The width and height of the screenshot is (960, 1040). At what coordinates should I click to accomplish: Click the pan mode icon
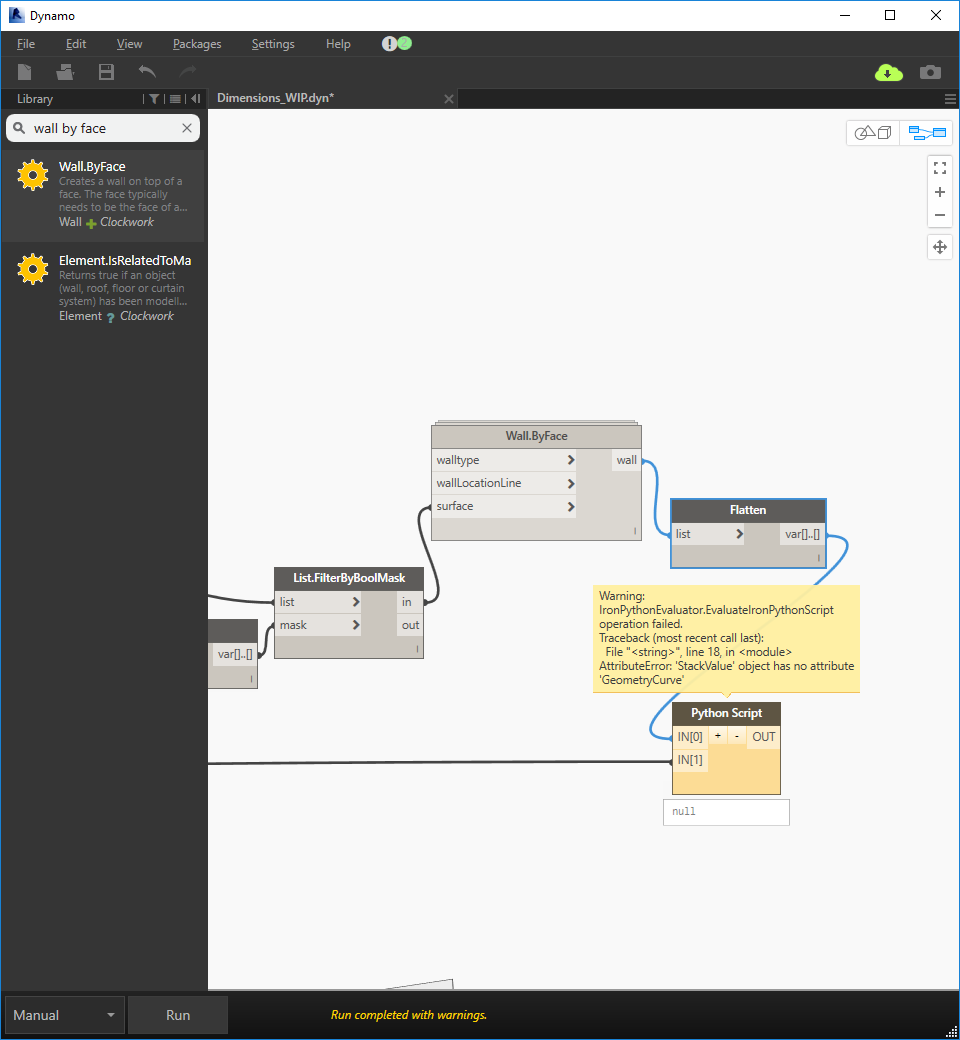[x=939, y=247]
